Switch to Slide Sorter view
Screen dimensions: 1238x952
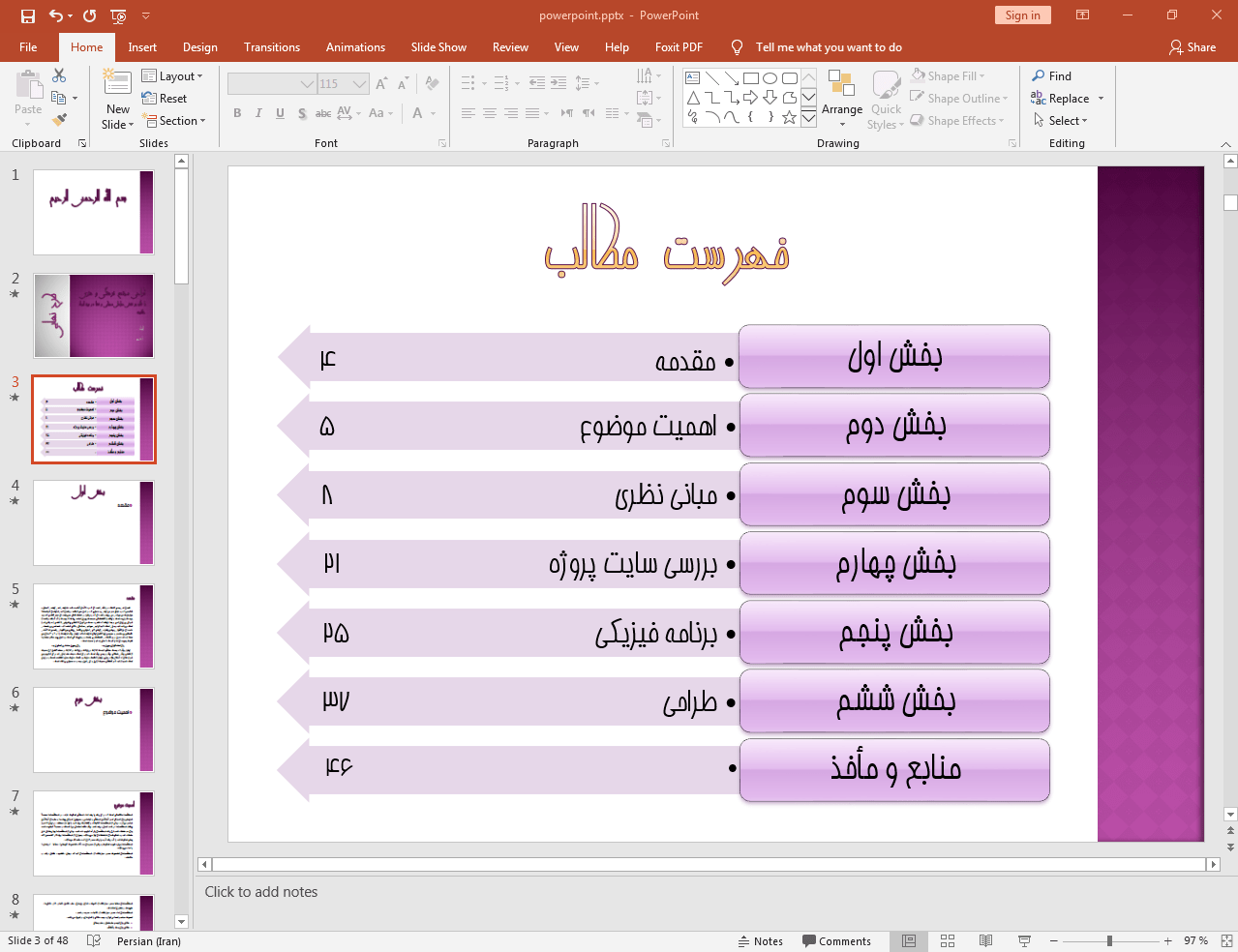click(x=948, y=940)
